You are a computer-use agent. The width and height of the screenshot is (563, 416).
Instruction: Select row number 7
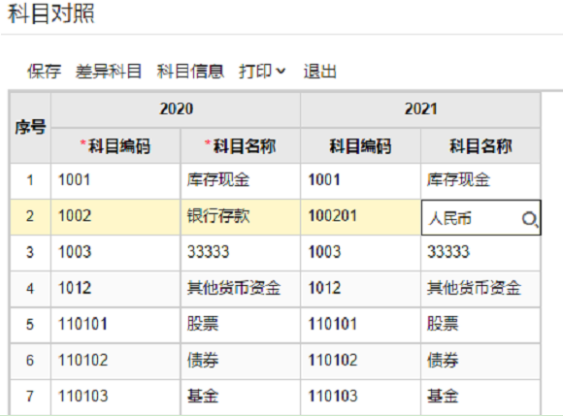(30, 396)
